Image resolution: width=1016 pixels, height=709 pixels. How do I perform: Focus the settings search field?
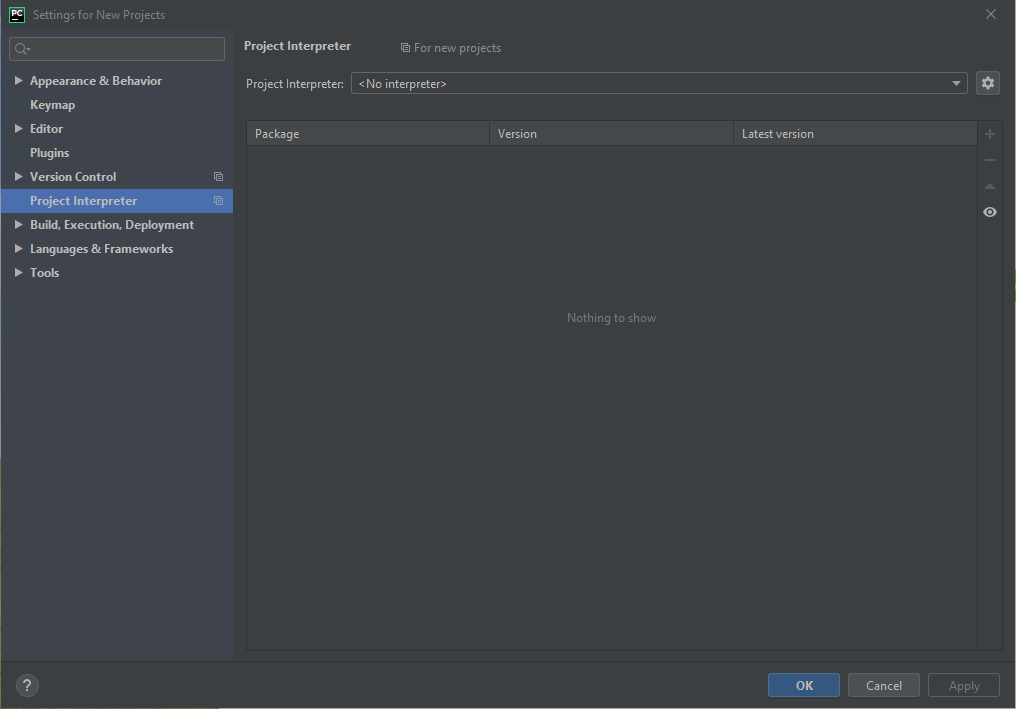[x=125, y=49]
